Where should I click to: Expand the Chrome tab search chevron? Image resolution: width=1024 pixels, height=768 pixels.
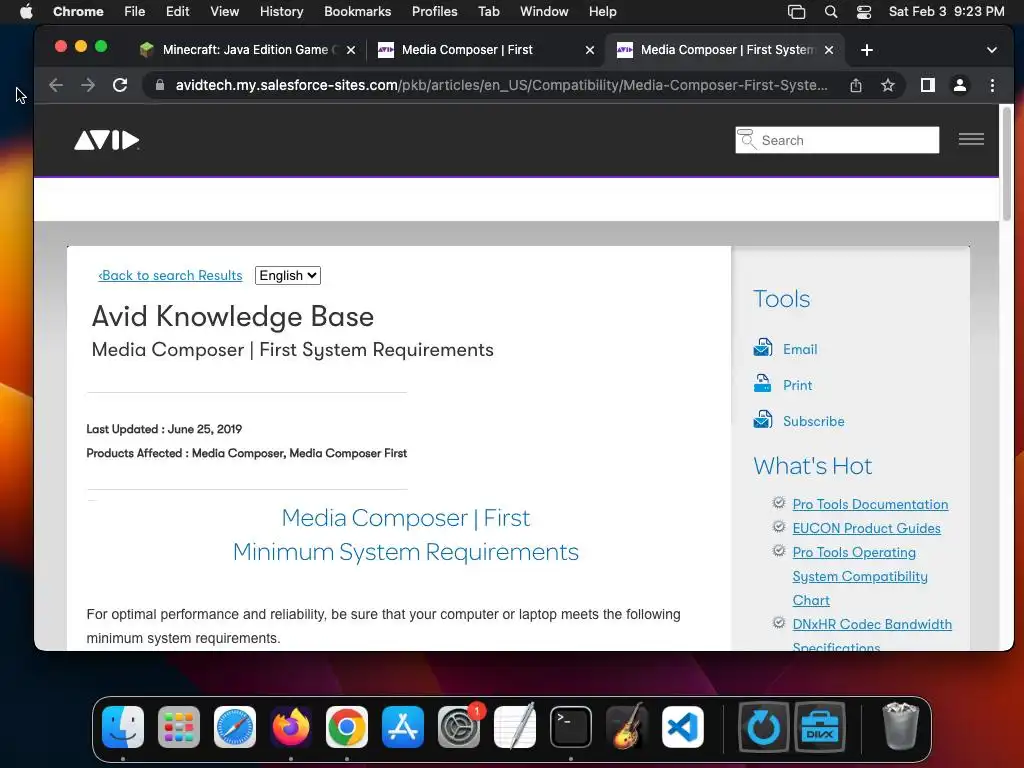pyautogui.click(x=991, y=50)
